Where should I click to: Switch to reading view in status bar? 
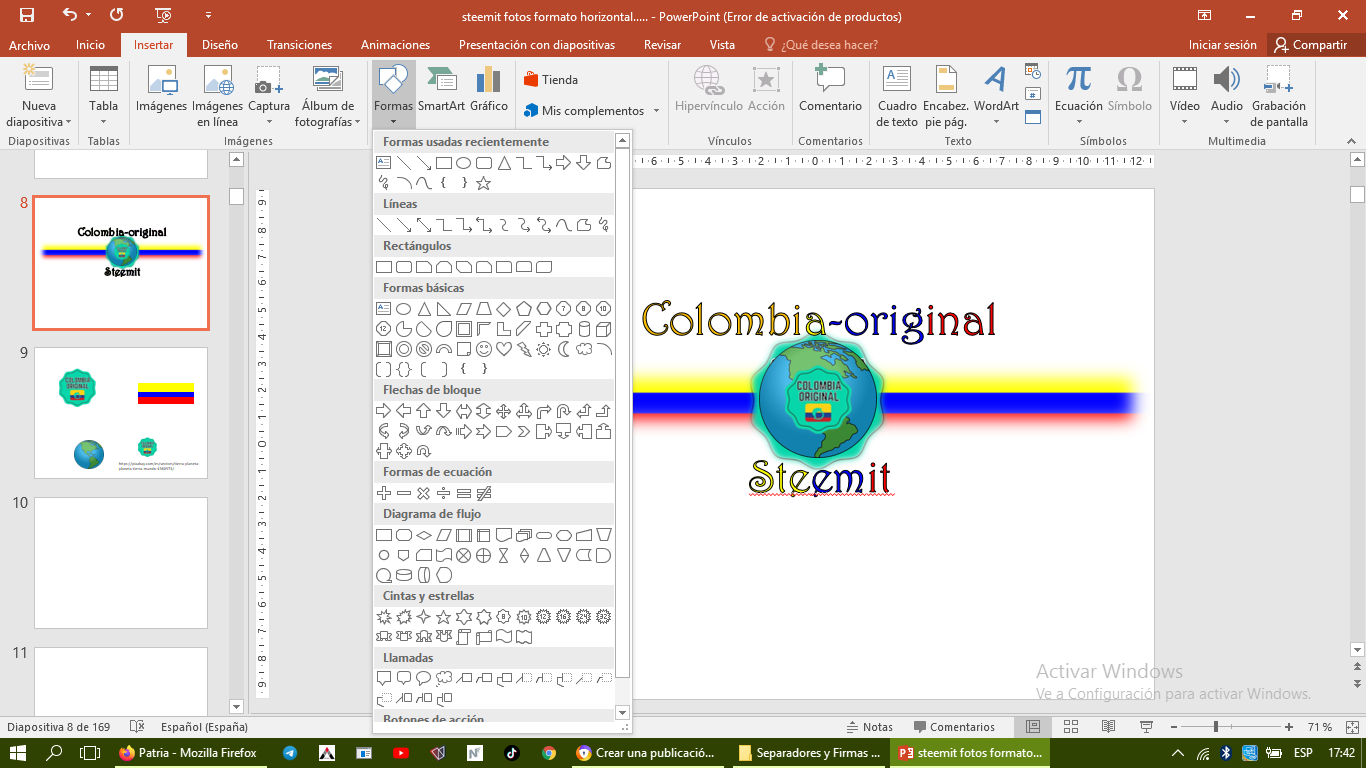(x=1109, y=727)
